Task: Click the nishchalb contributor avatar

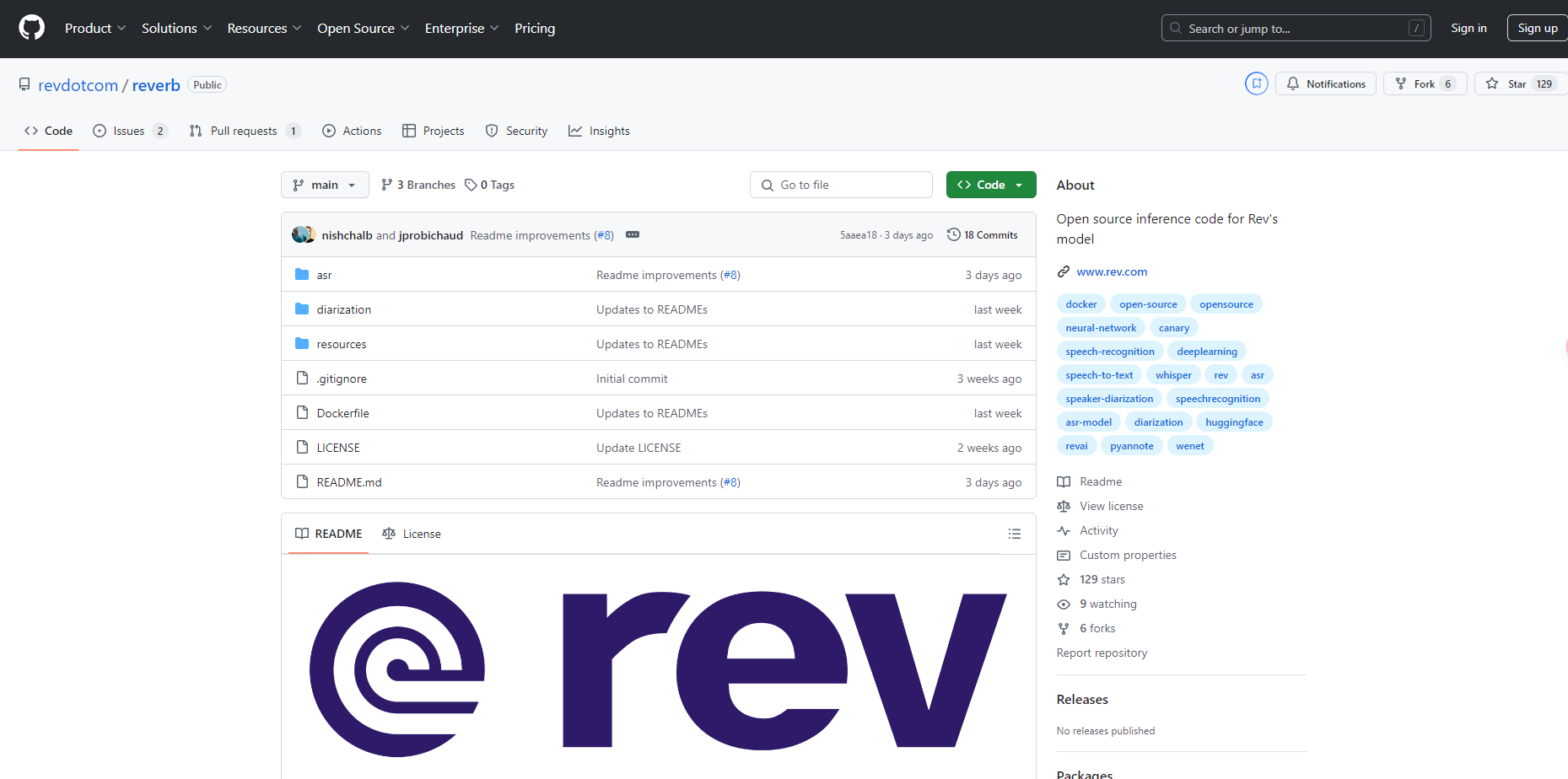Action: coord(299,234)
